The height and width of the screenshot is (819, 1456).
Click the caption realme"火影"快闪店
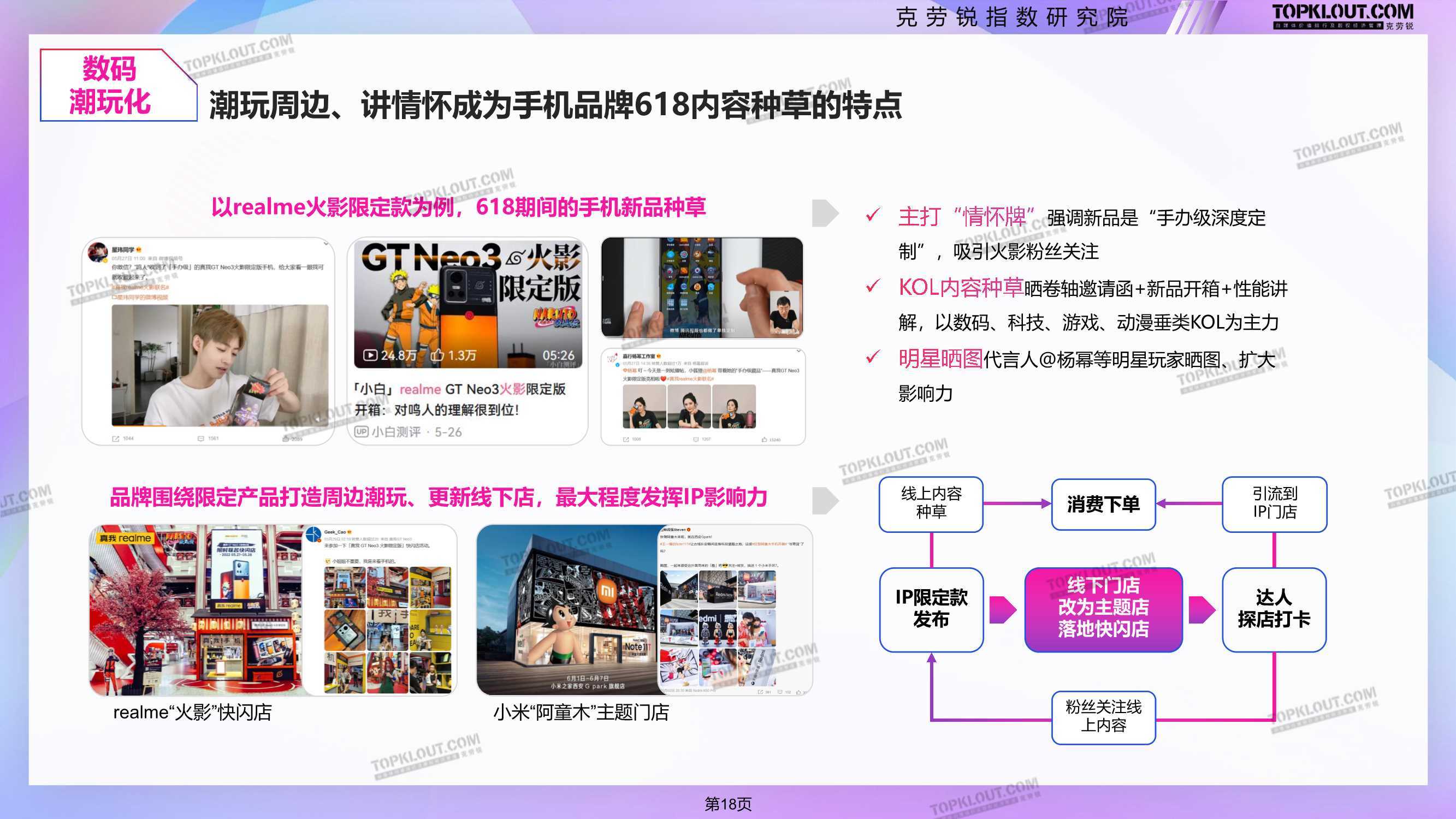(192, 712)
